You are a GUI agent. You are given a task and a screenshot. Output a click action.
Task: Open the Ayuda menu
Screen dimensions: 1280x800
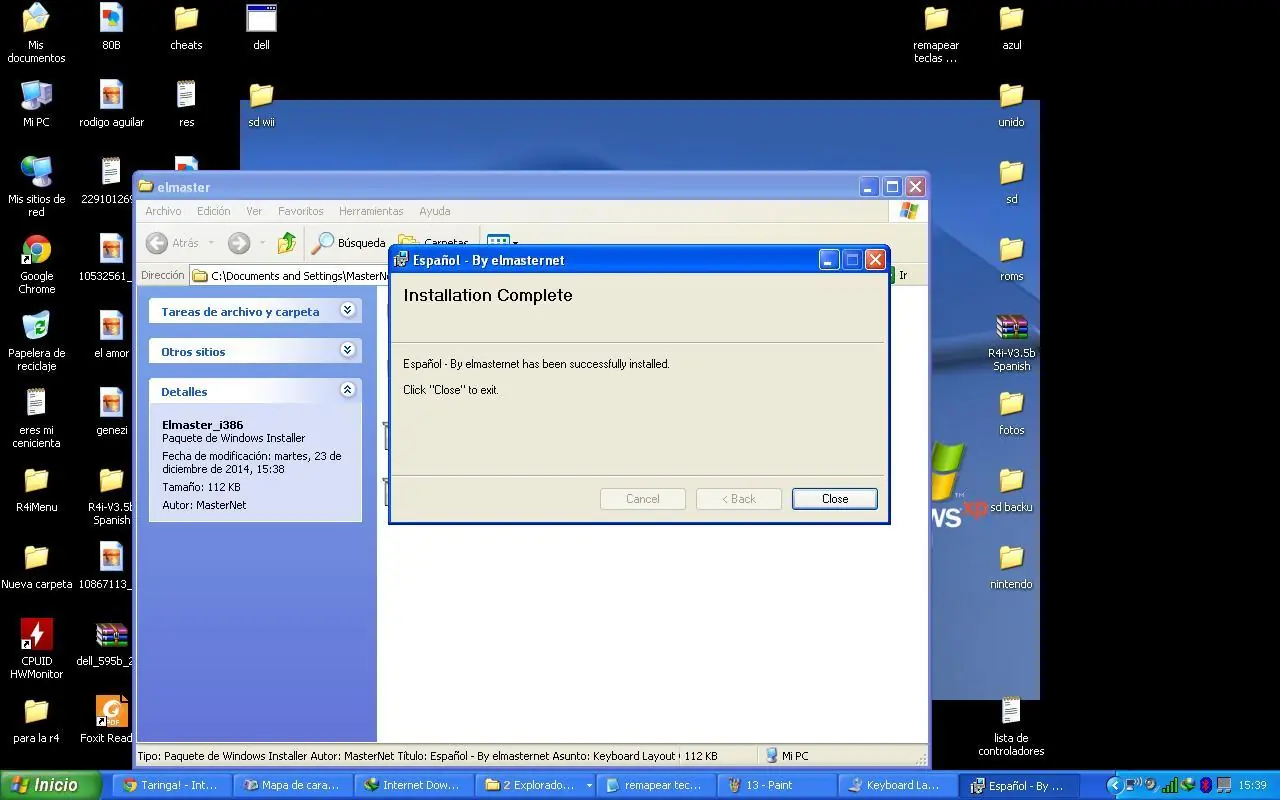[x=435, y=211]
